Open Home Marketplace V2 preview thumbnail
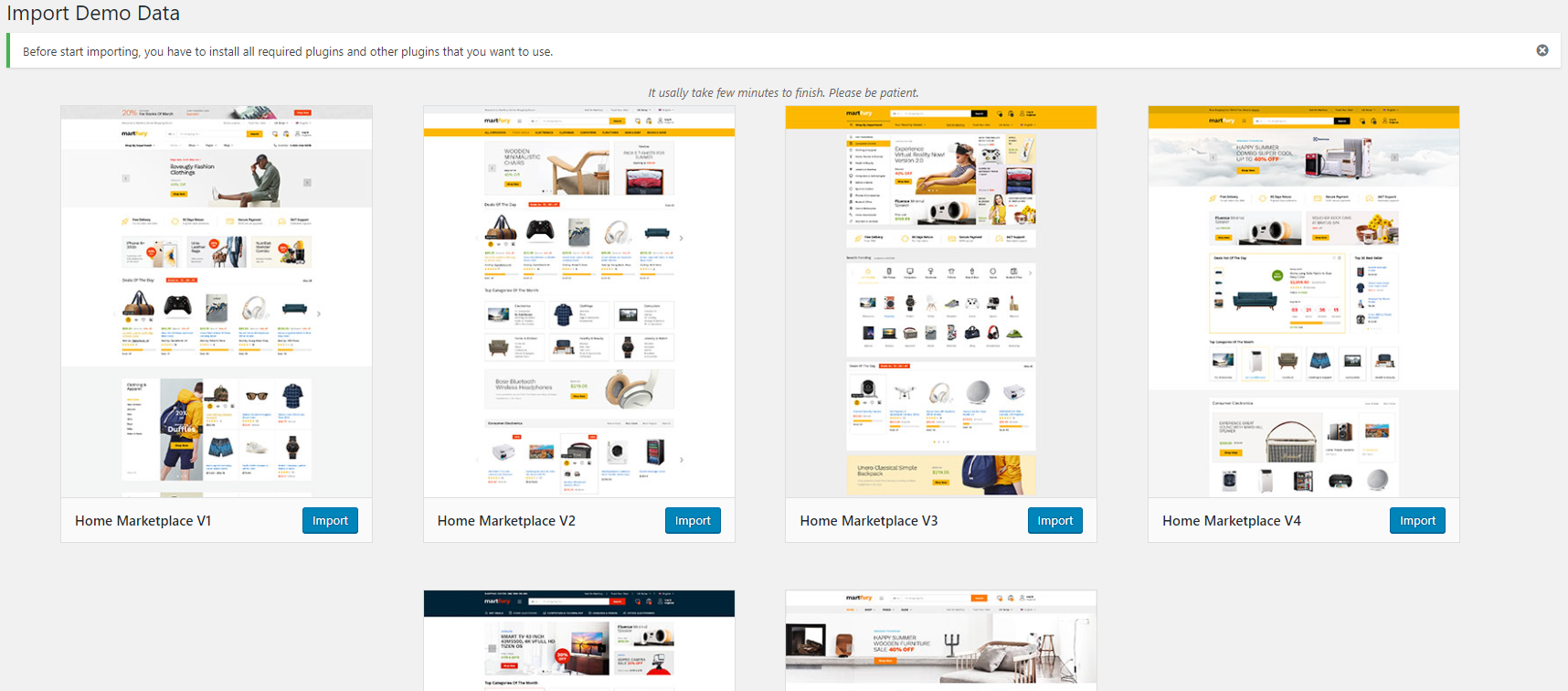This screenshot has height=691, width=1568. (579, 302)
